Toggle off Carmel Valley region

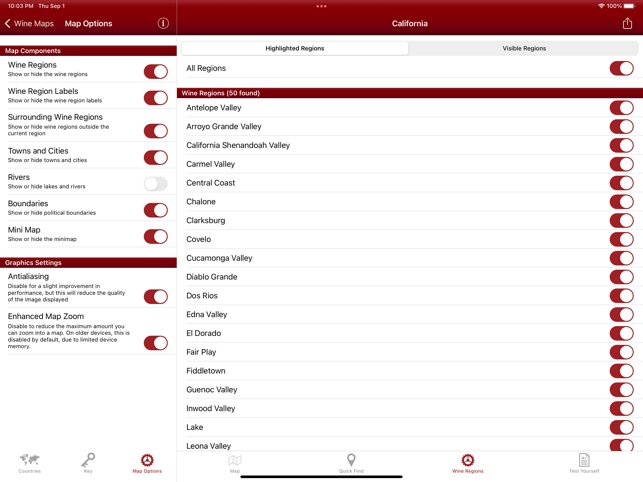[621, 164]
